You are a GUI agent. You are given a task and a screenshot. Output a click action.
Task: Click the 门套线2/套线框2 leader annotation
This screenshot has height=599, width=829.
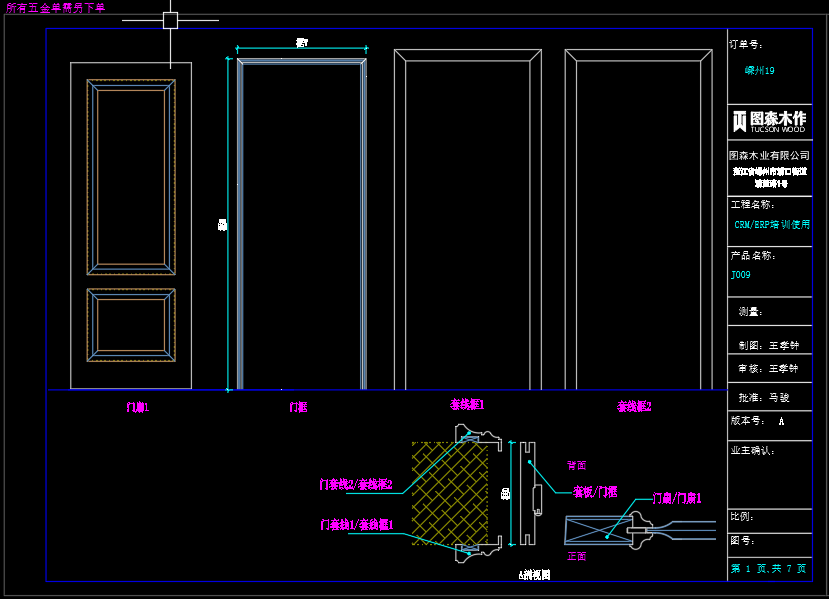(x=355, y=485)
